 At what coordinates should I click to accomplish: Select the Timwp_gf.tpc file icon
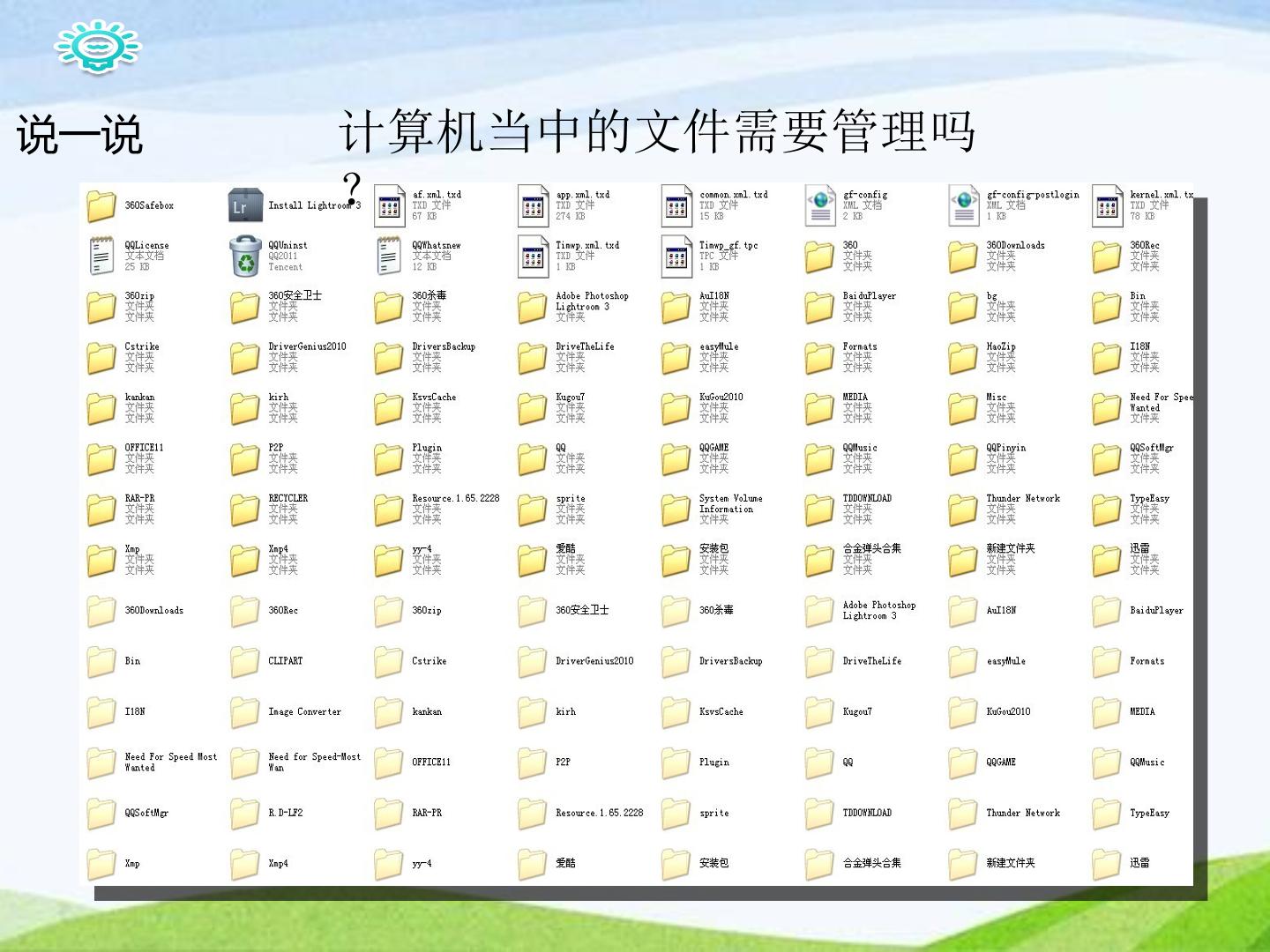pos(676,257)
